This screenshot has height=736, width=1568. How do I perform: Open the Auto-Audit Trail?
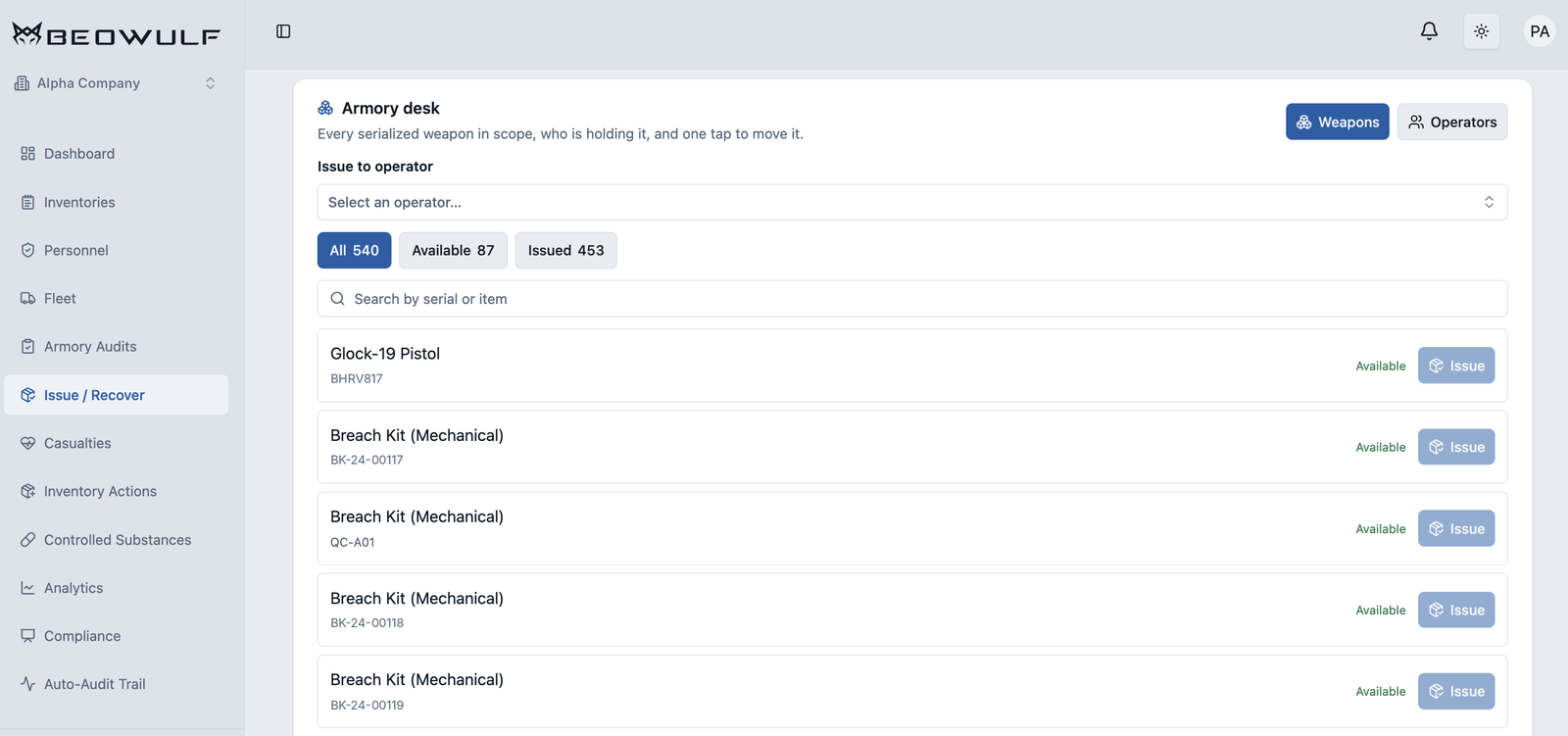(116, 684)
